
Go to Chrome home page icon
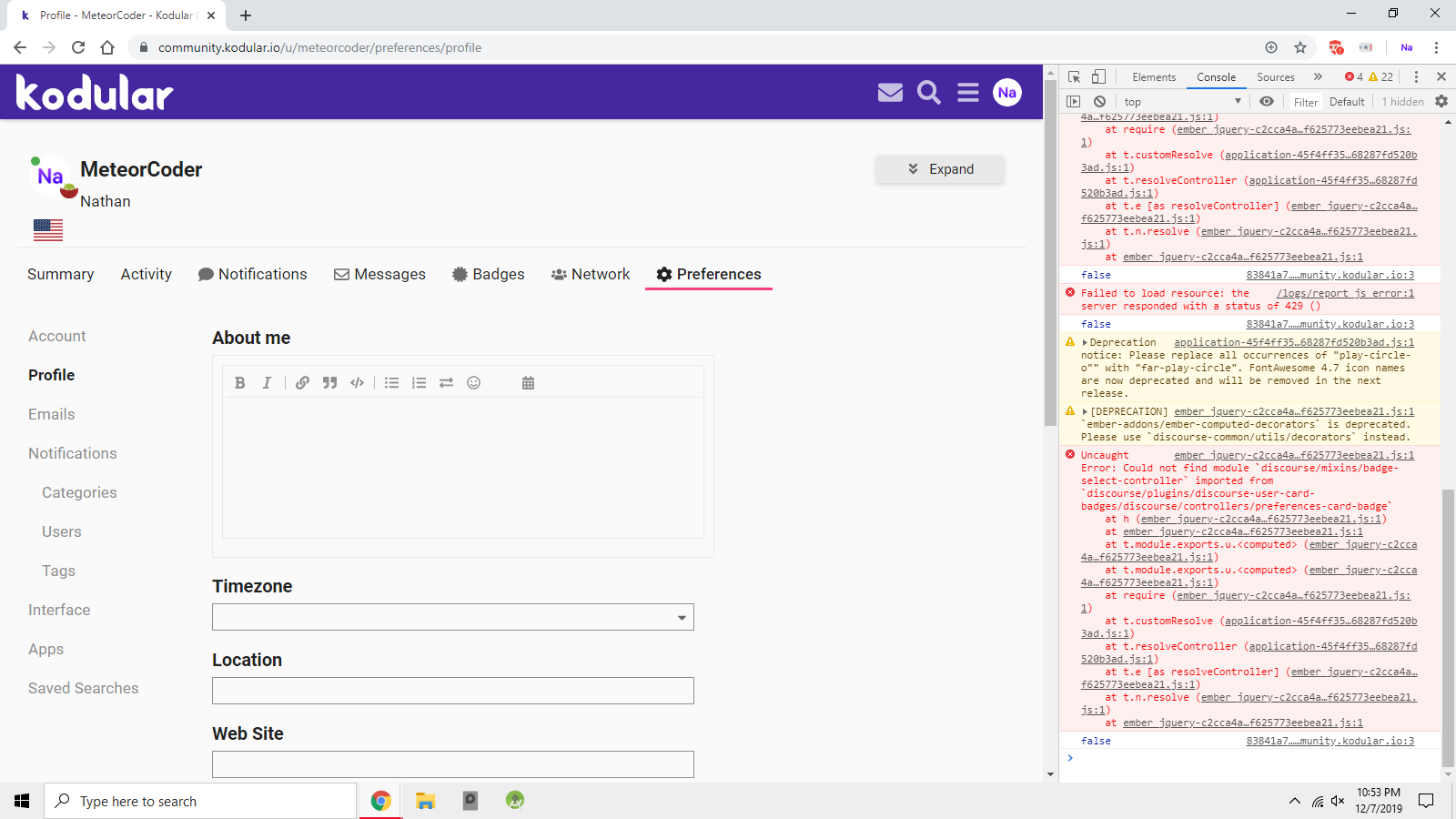tap(107, 47)
